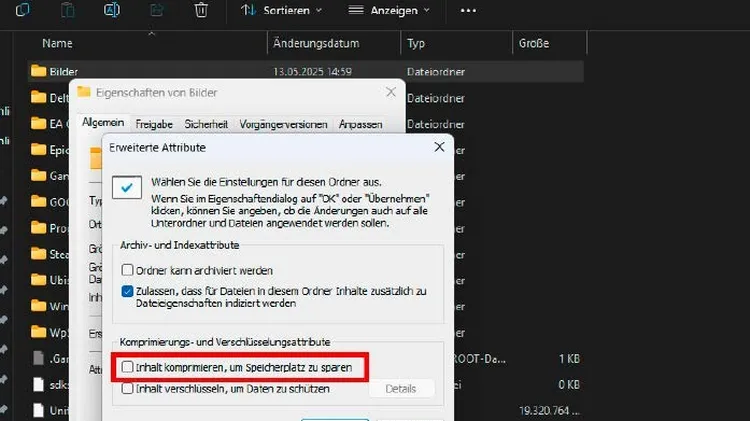The height and width of the screenshot is (421, 750).
Task: Open the Sicherheit tab
Action: pyautogui.click(x=206, y=125)
